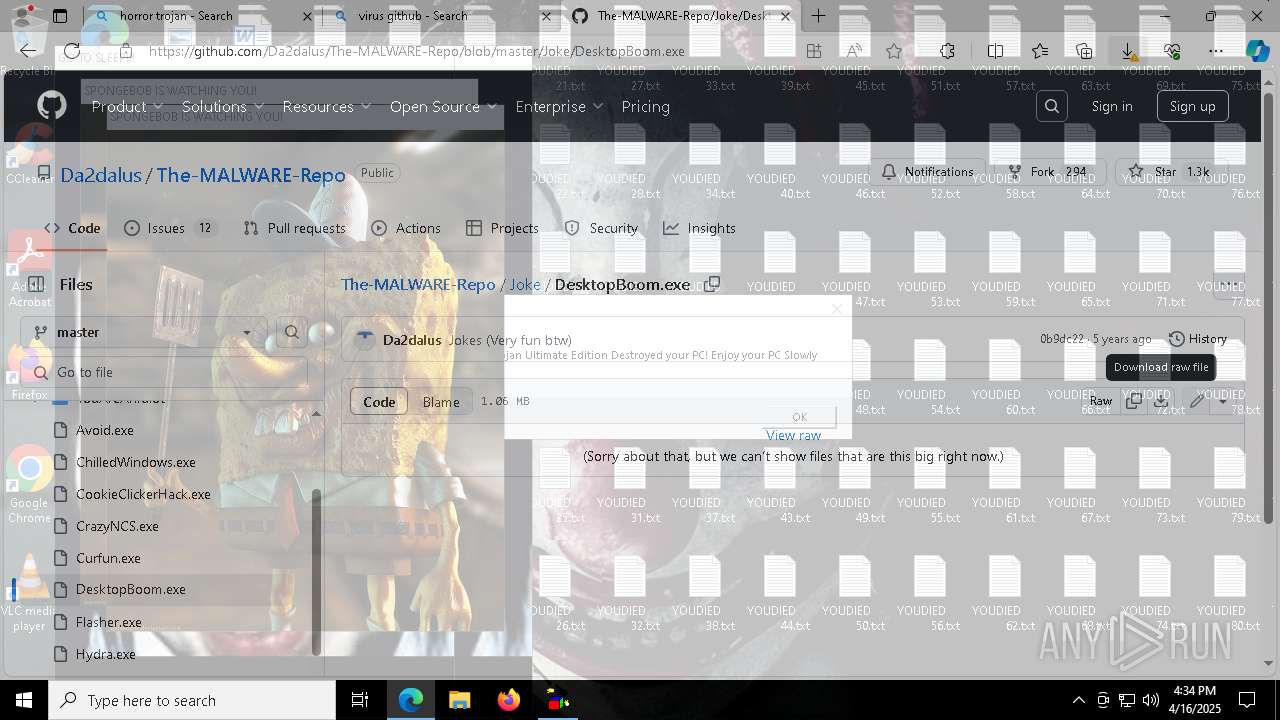Refresh the page with the reload icon
This screenshot has height=720, width=1280.
(72, 51)
